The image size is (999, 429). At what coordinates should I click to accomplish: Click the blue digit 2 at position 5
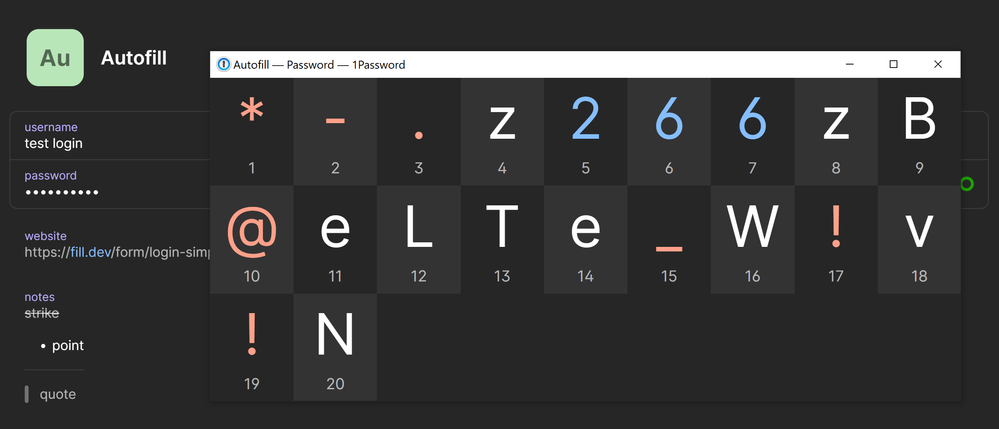(x=586, y=130)
